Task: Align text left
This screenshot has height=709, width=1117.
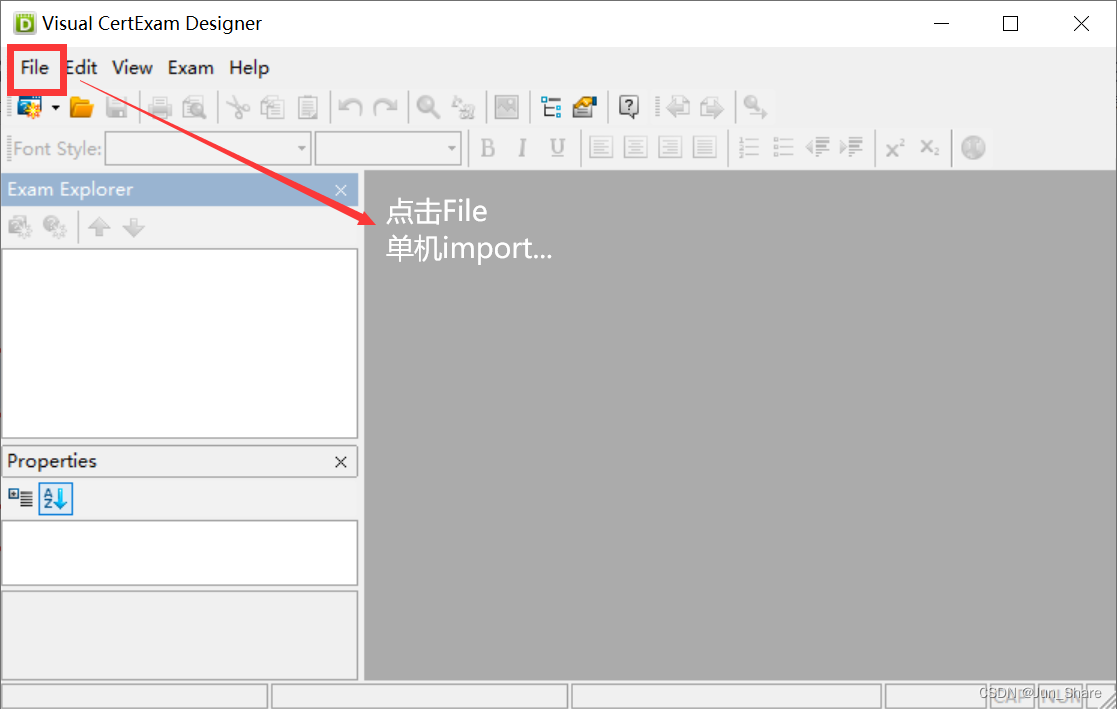Action: pyautogui.click(x=601, y=148)
